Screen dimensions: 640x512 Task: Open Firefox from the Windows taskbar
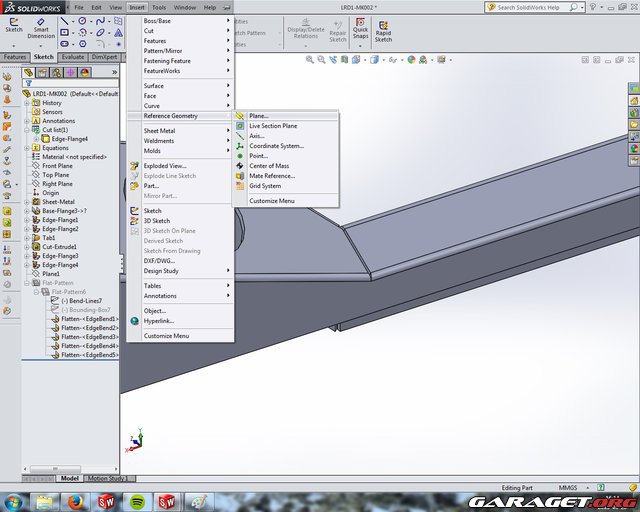75,501
